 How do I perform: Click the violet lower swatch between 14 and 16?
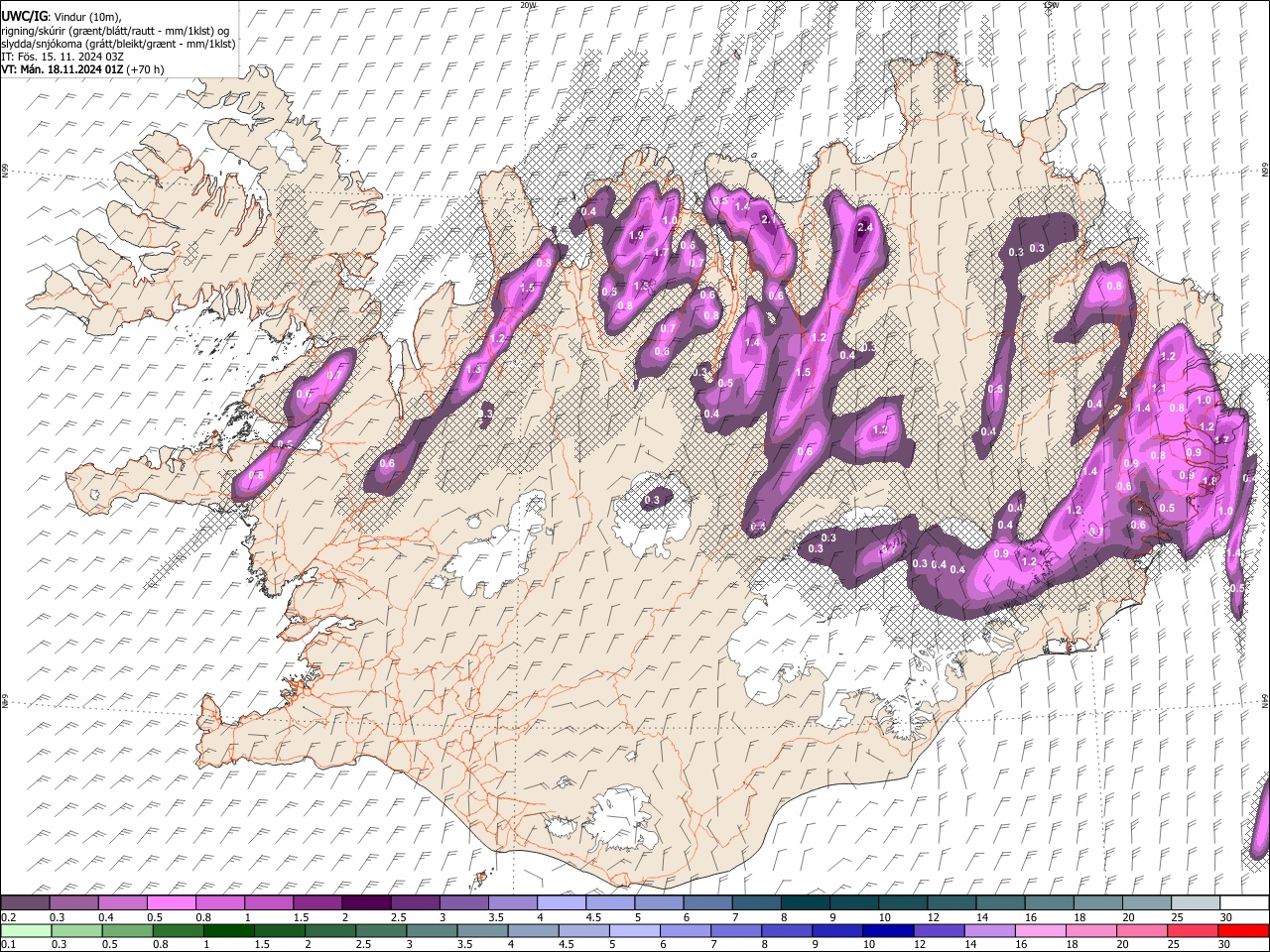988,930
